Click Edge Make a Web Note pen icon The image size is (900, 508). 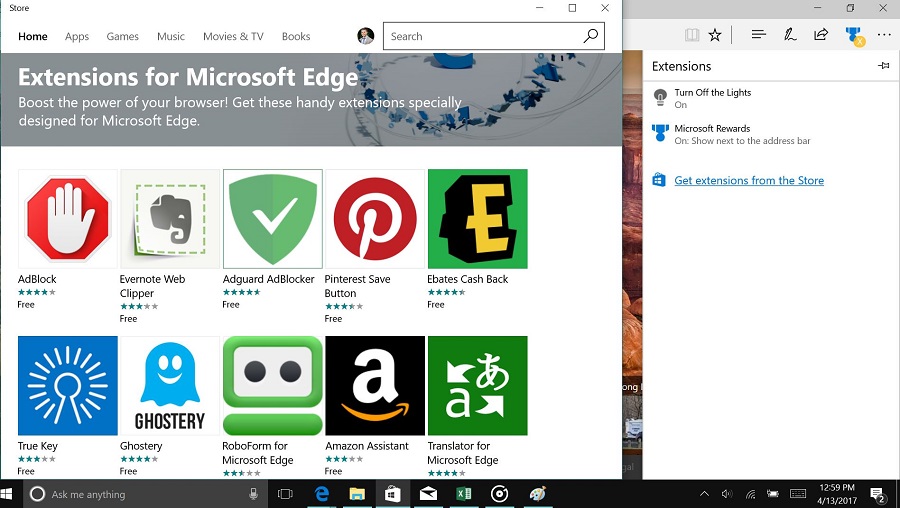point(790,34)
